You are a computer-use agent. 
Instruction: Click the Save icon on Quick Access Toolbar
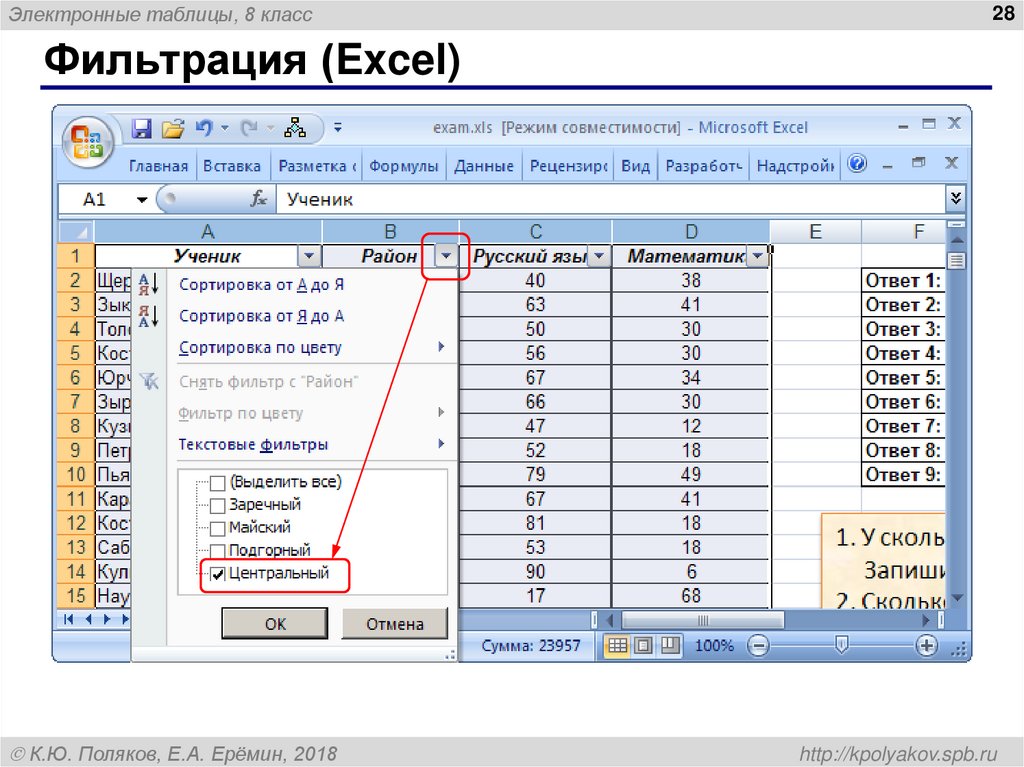143,127
